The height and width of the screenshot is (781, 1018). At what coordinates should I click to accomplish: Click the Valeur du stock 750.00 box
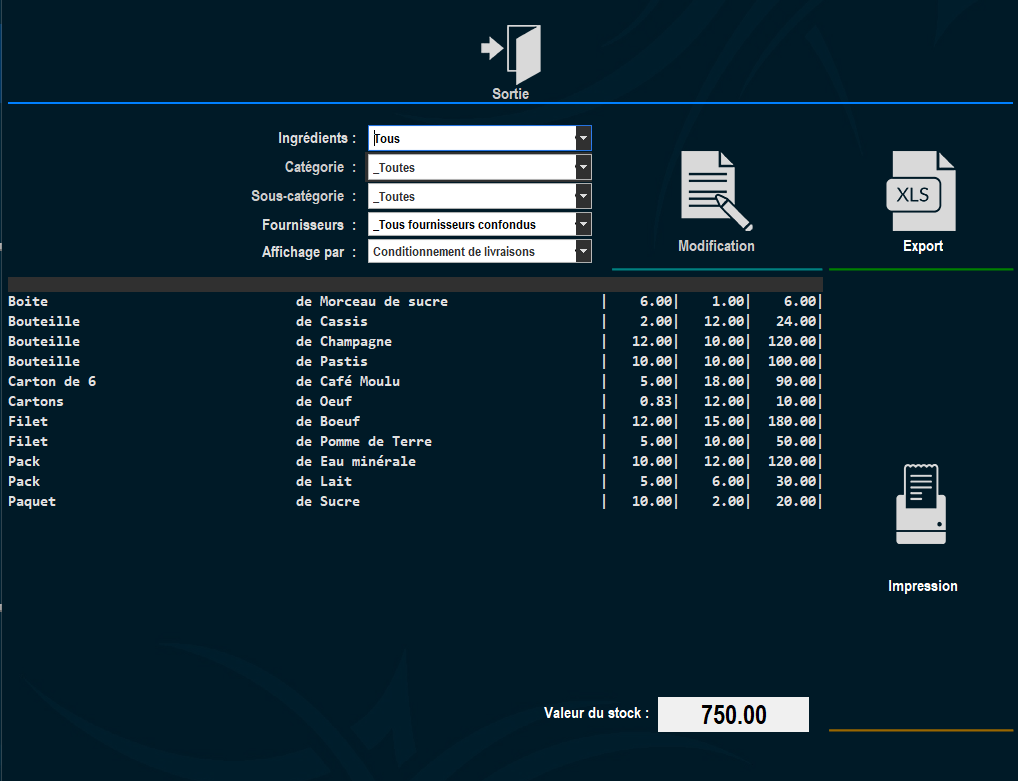coord(733,714)
